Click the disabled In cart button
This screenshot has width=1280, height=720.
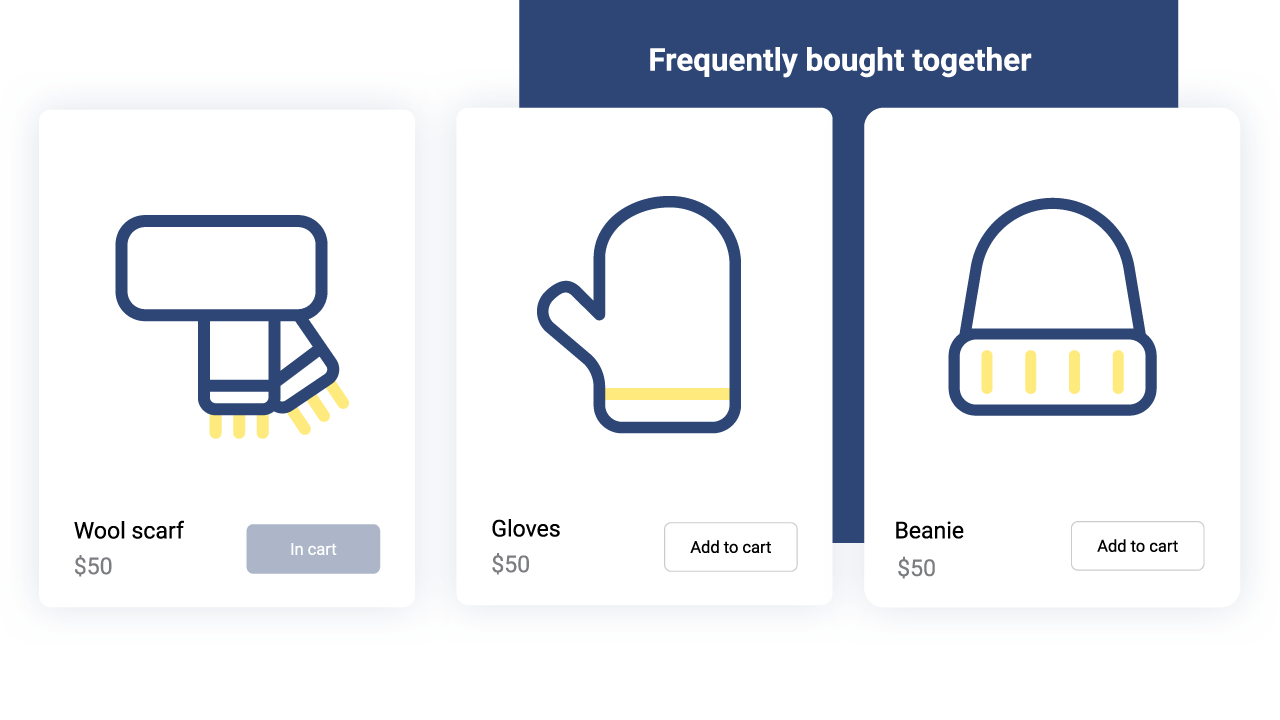313,549
